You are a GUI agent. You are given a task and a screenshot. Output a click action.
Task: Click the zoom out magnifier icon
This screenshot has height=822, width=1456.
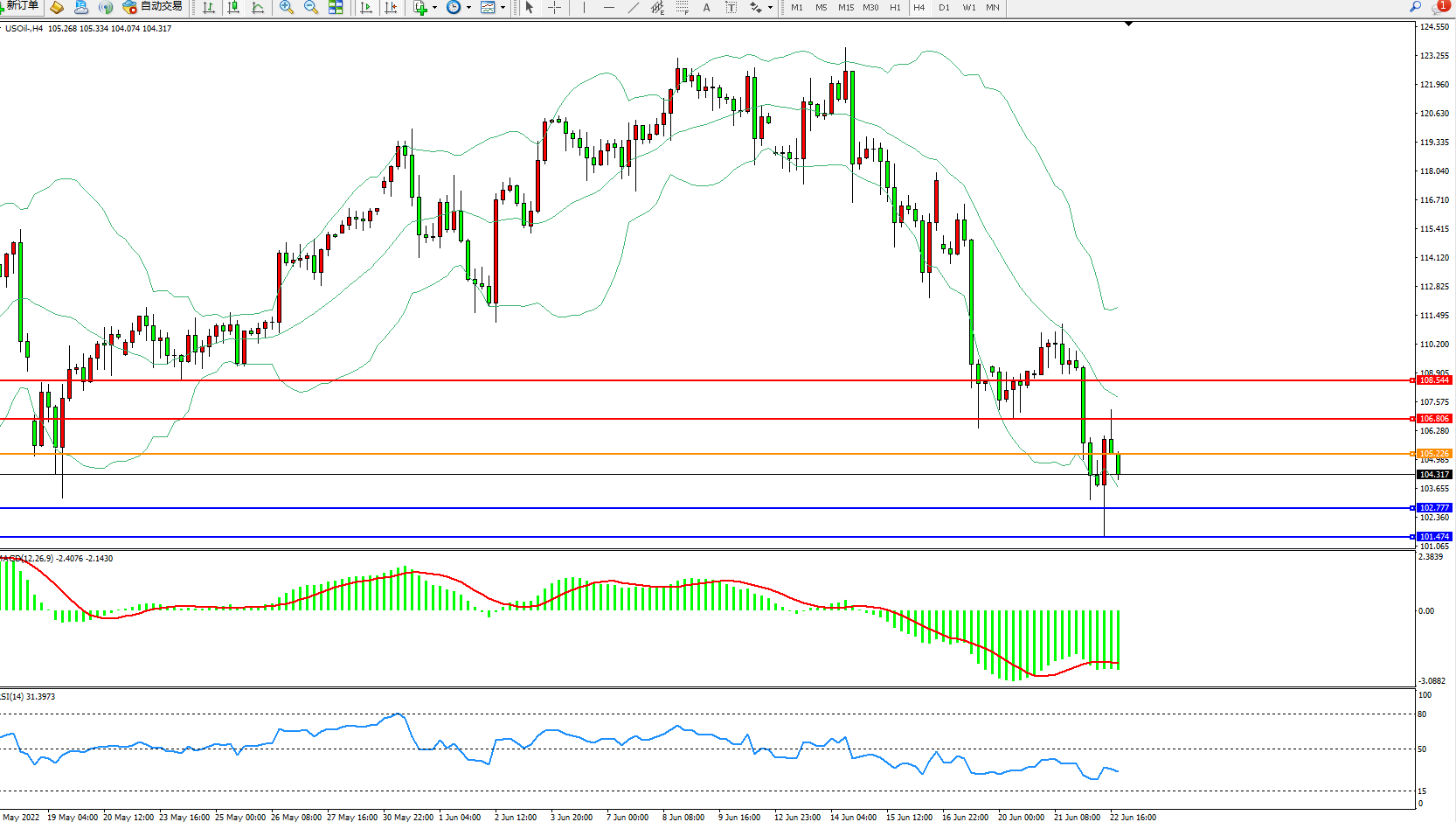(310, 7)
